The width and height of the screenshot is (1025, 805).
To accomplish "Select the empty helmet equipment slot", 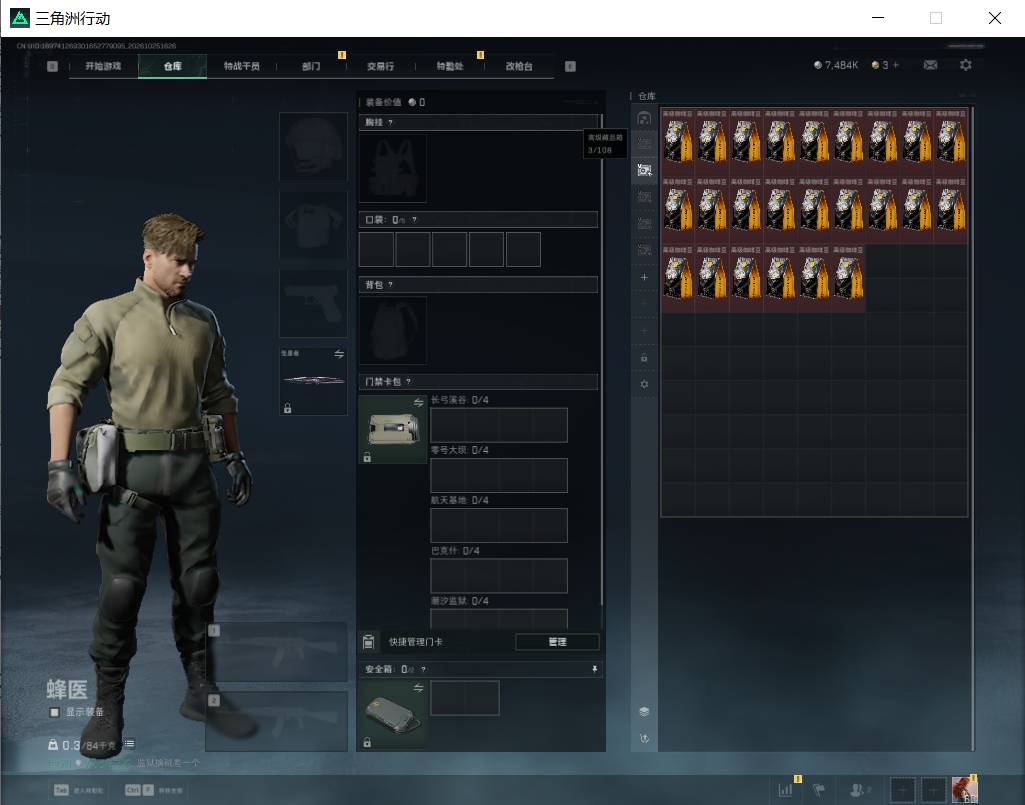I will [x=313, y=146].
